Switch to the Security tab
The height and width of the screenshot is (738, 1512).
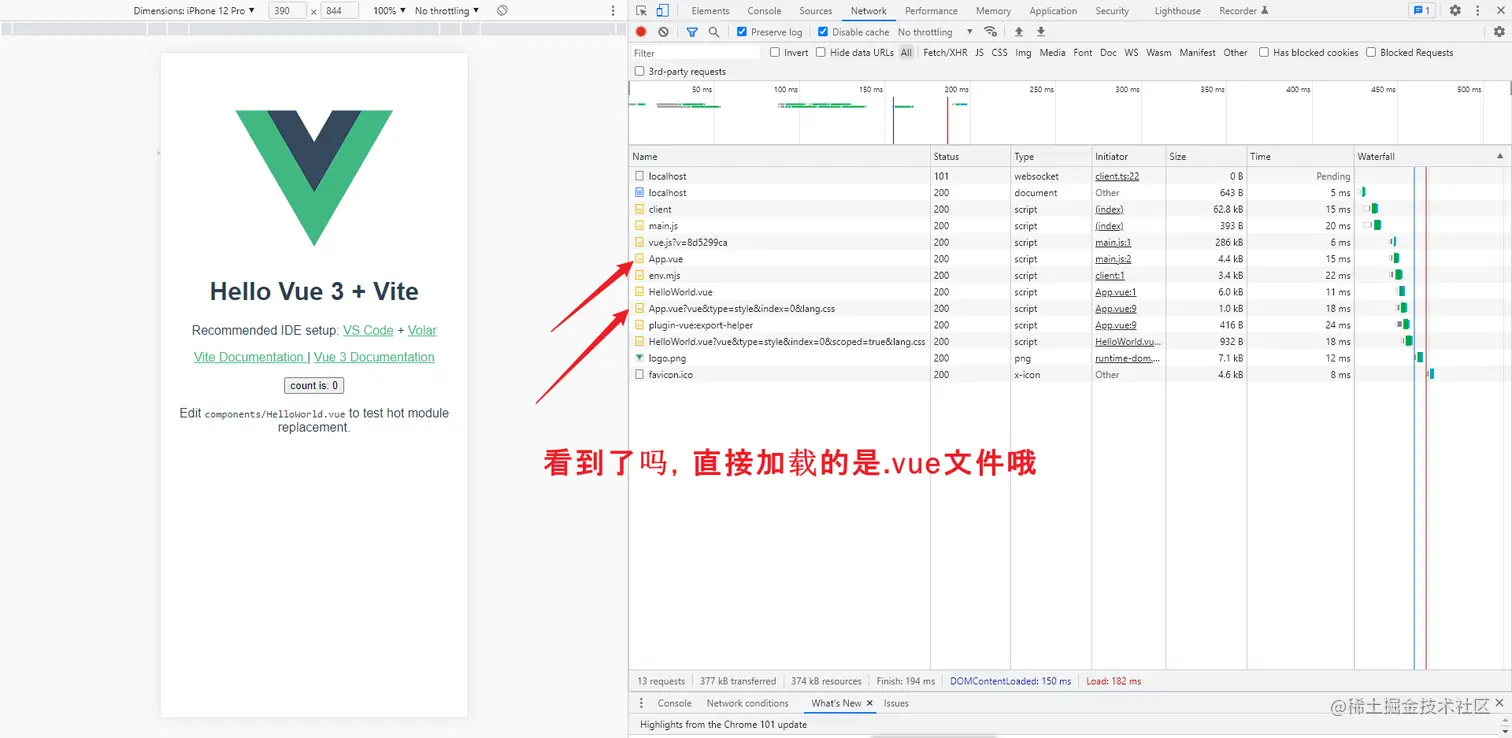point(1112,11)
